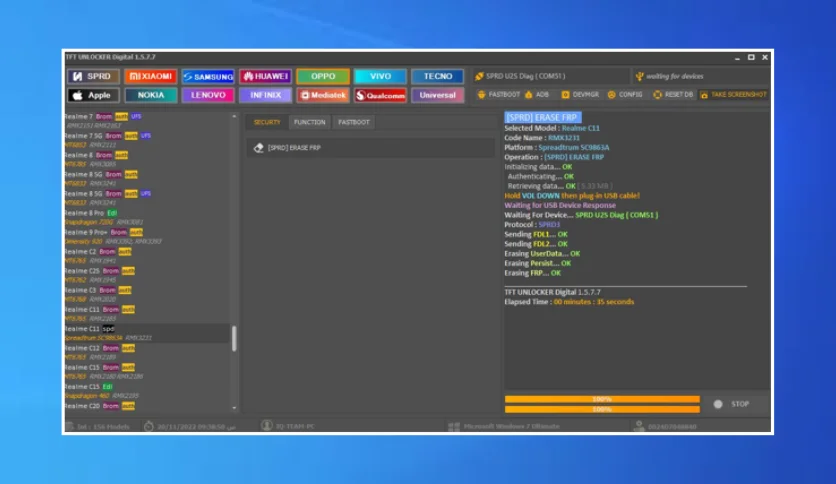Click the Hold VOL DOWN instruction line

tap(572, 196)
